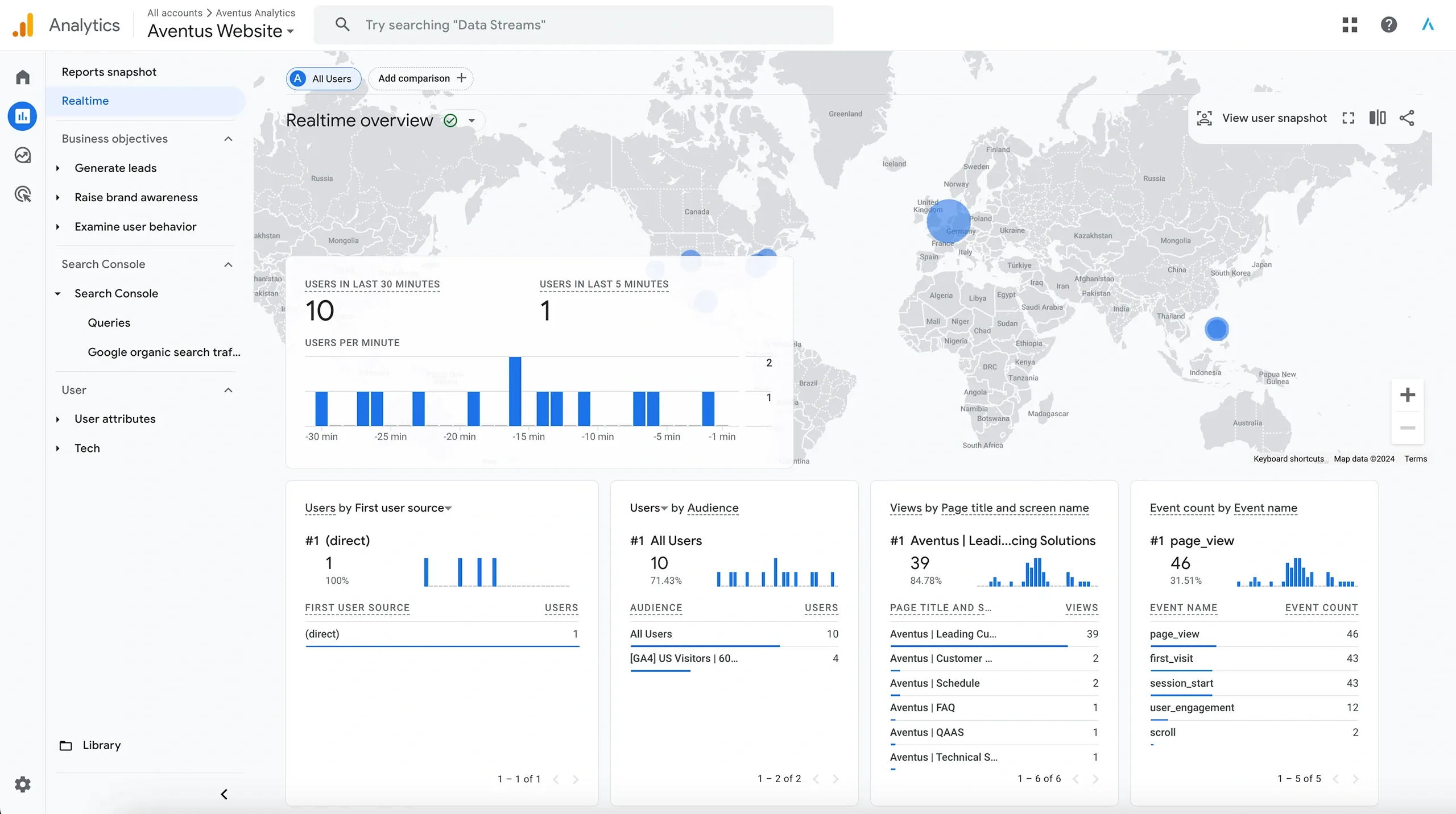Zoom out on the map
1456x814 pixels.
pyautogui.click(x=1408, y=427)
